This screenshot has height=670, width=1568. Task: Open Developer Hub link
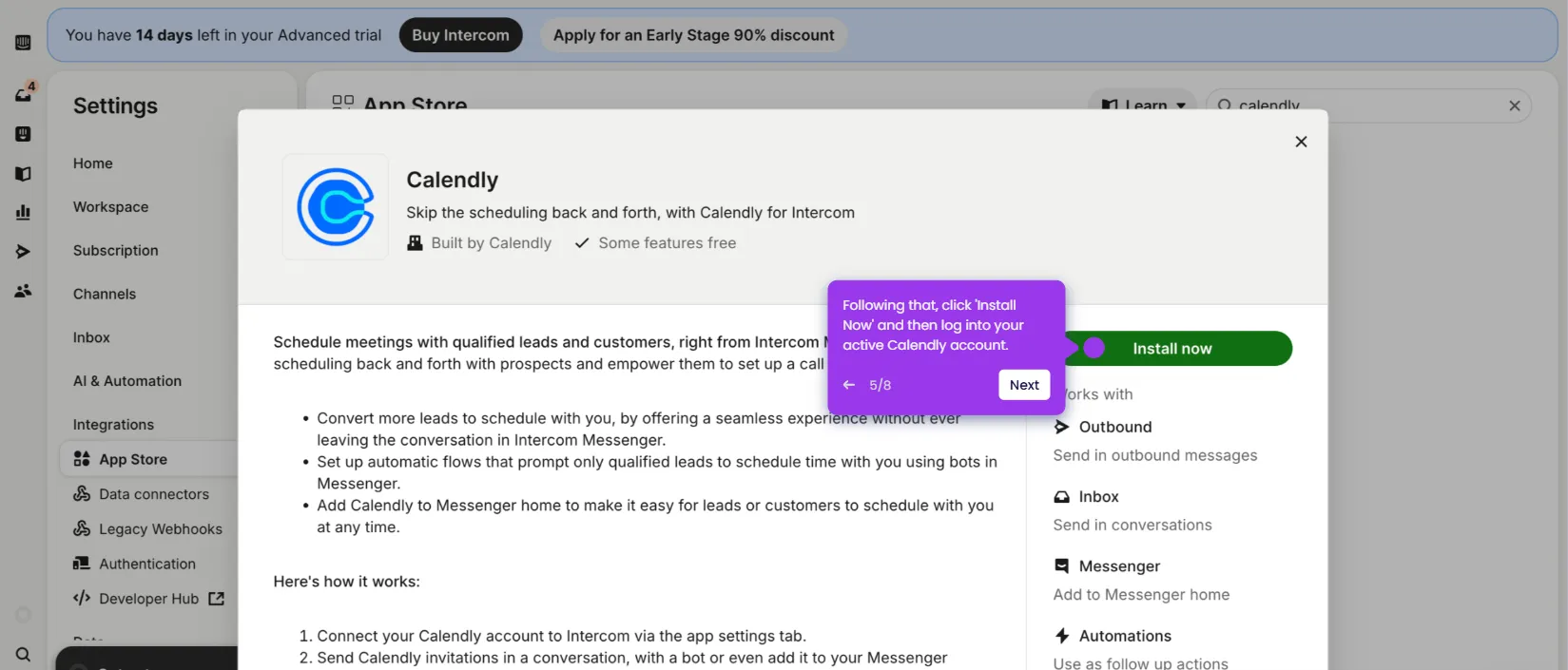pos(149,599)
